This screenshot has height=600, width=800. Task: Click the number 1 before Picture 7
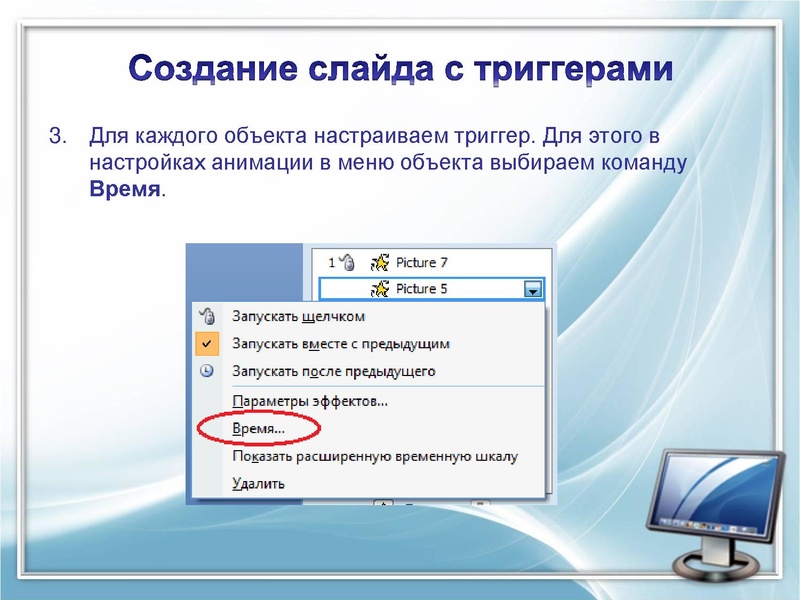pyautogui.click(x=330, y=259)
